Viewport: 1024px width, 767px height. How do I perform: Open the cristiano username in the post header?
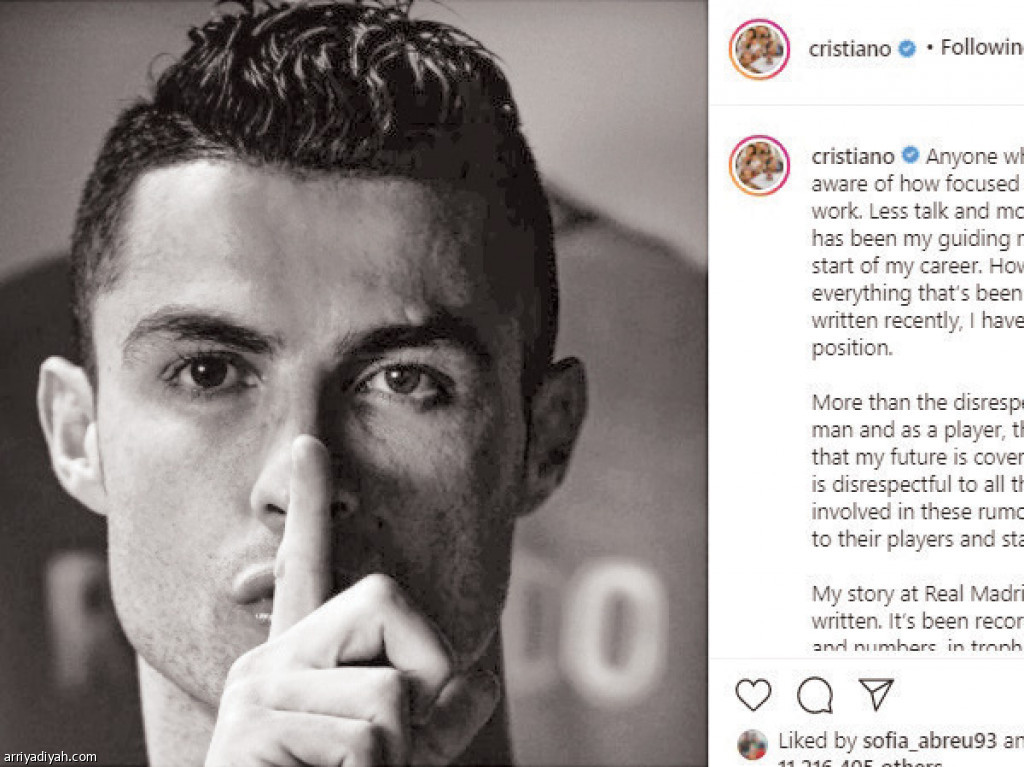pyautogui.click(x=850, y=48)
